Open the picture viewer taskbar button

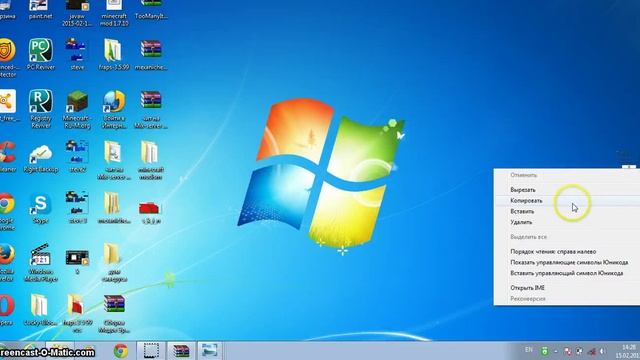click(210, 351)
